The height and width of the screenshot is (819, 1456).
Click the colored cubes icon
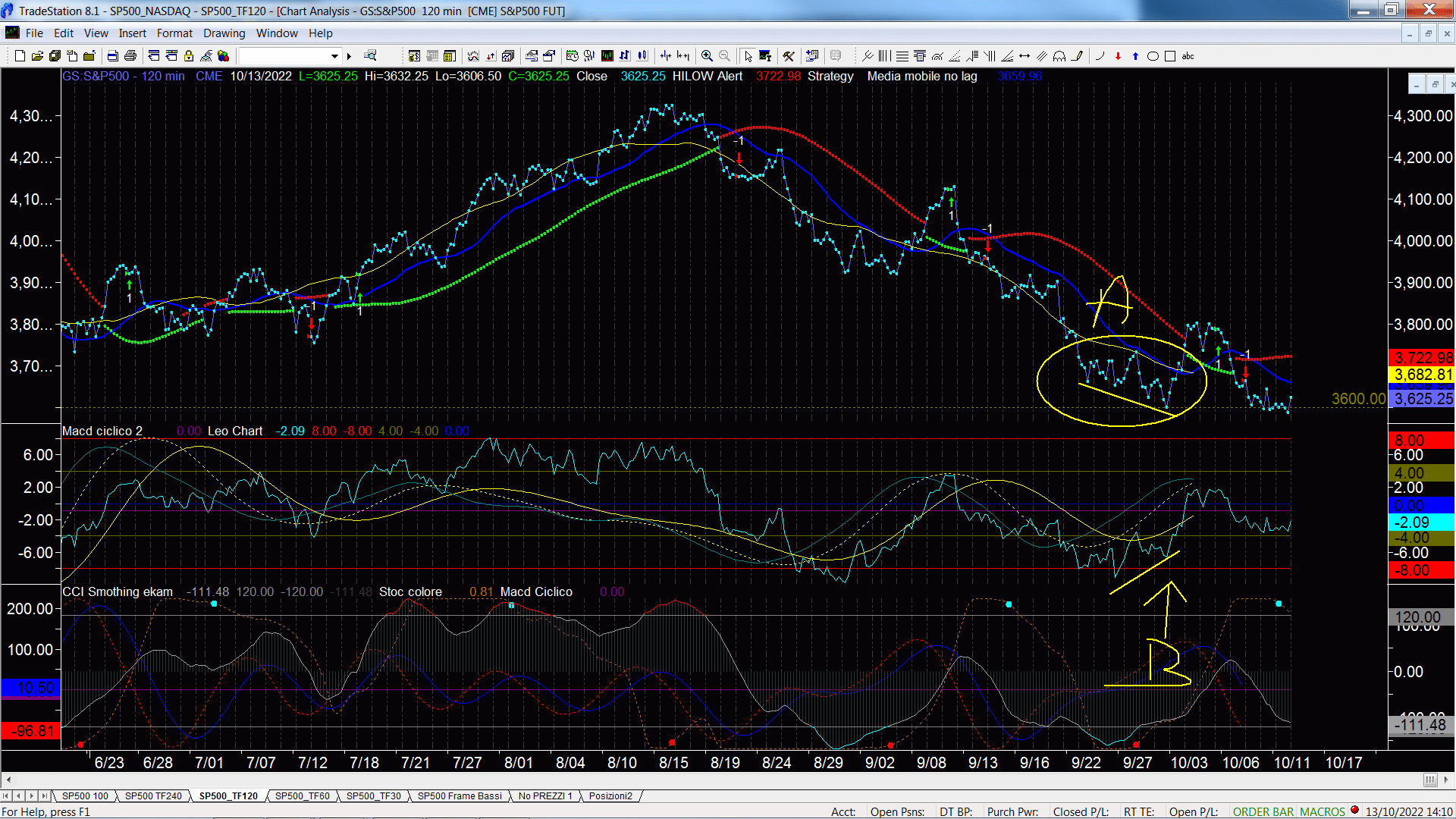pos(223,56)
